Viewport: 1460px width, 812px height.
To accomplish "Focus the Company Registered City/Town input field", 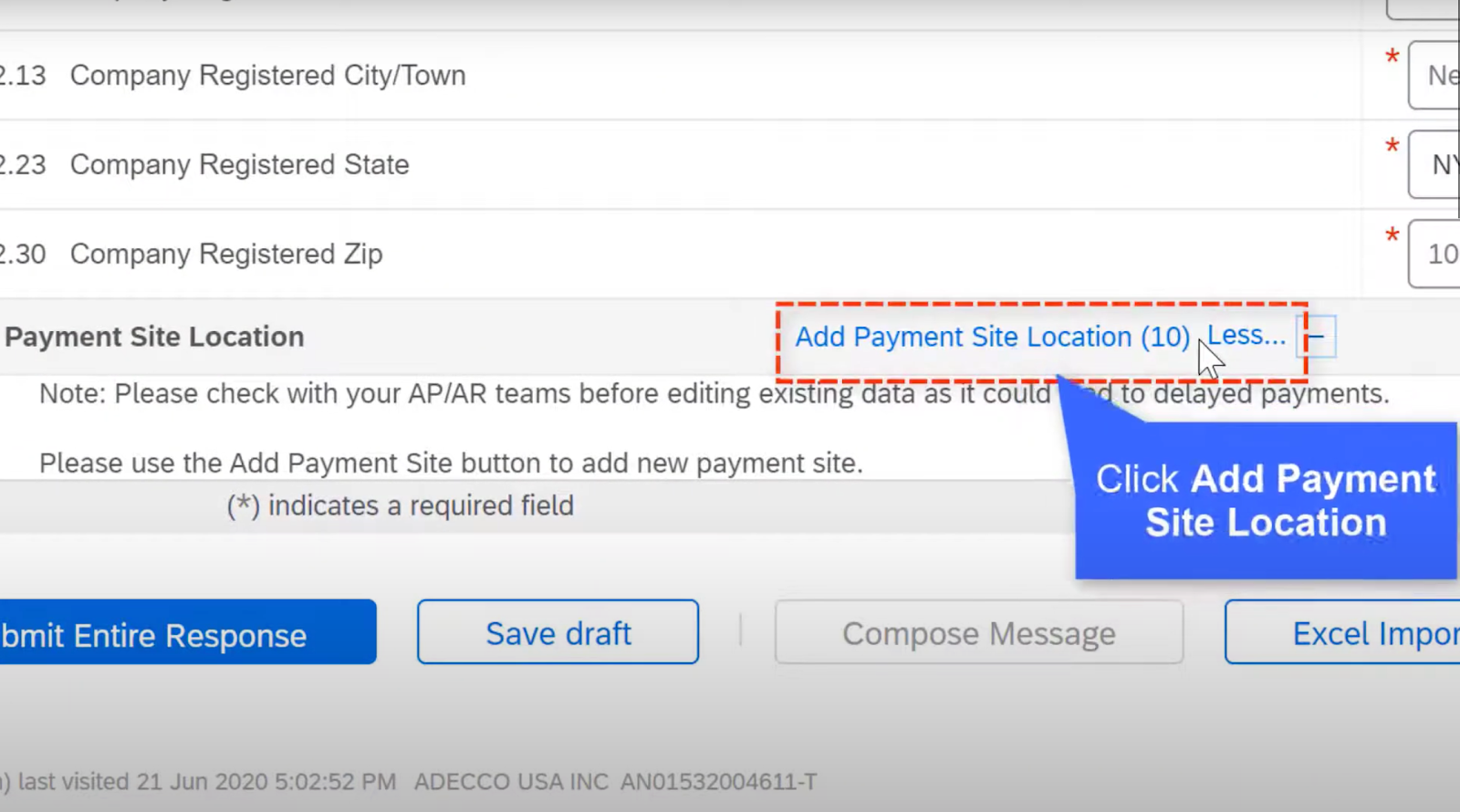I will 1434,75.
